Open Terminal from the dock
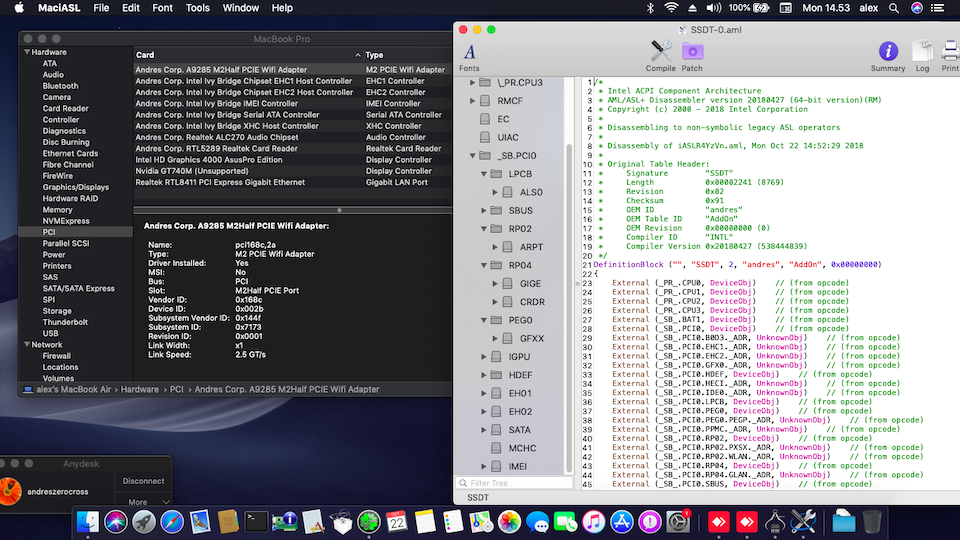This screenshot has width=960, height=540. [x=257, y=521]
